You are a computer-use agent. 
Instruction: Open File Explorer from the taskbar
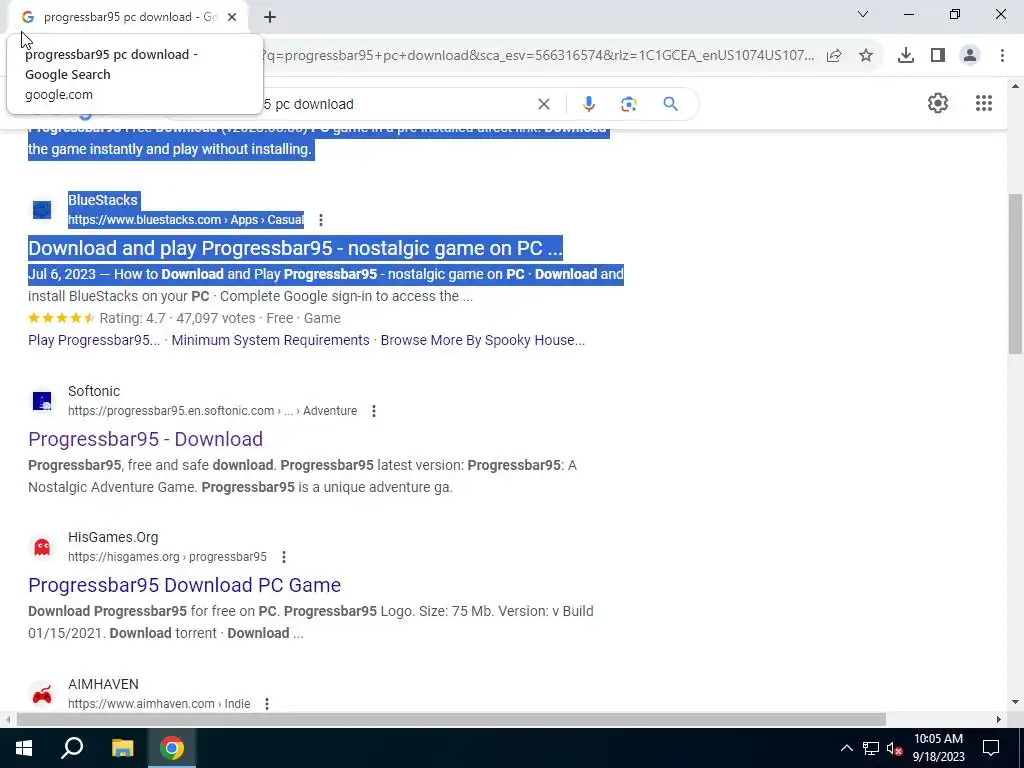122,748
